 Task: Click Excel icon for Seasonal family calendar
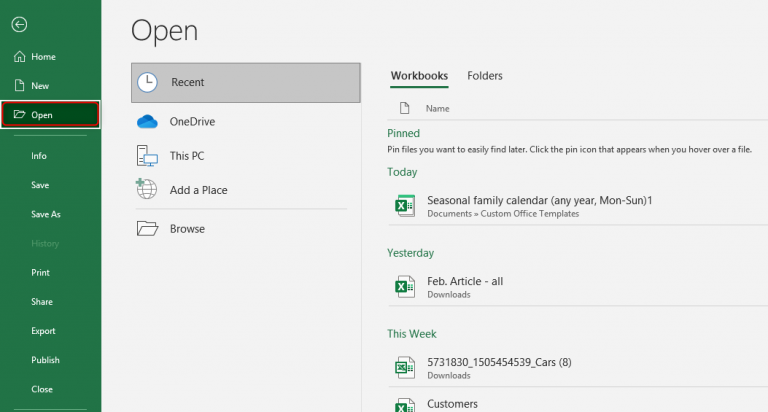click(404, 206)
